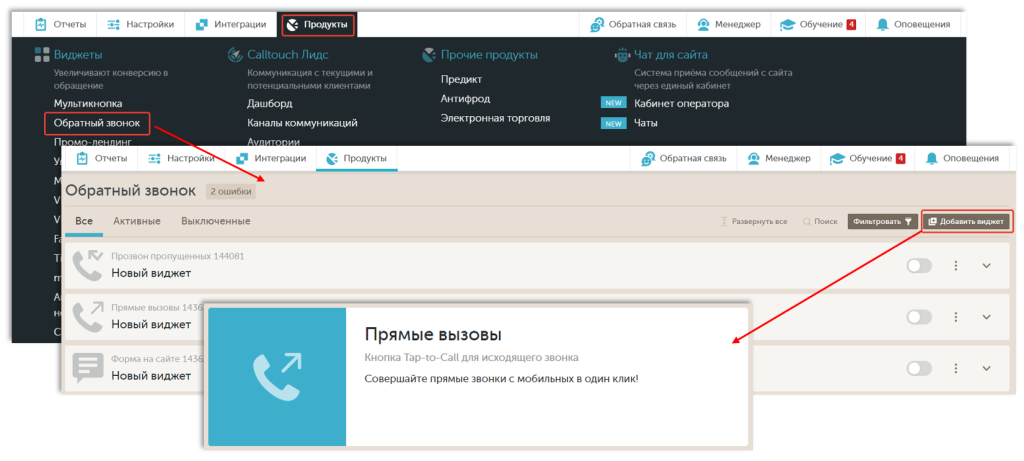Open Дашборд under Calltouch Лидс
1024x461 pixels.
(x=270, y=103)
